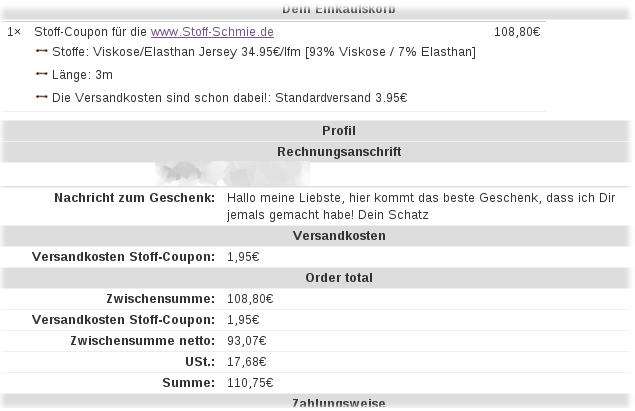Select Zwischensumme netto value 93,07€
Viewport: 635px width, 411px height.
pyautogui.click(x=246, y=341)
